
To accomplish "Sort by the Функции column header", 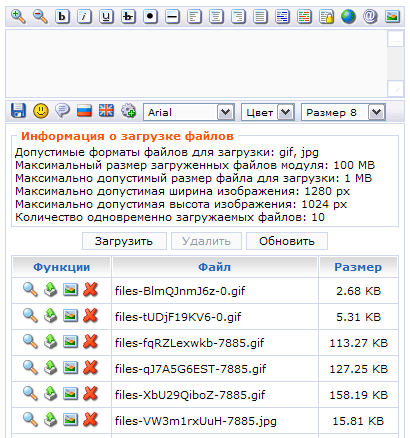I will (61, 267).
